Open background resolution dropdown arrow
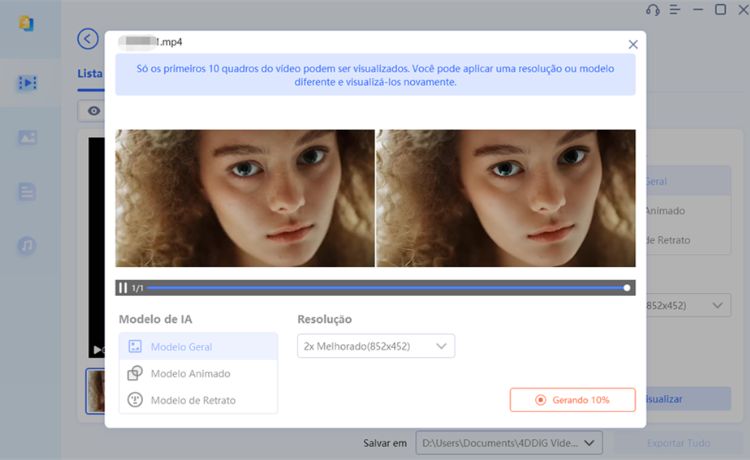Image resolution: width=750 pixels, height=460 pixels. coord(717,305)
